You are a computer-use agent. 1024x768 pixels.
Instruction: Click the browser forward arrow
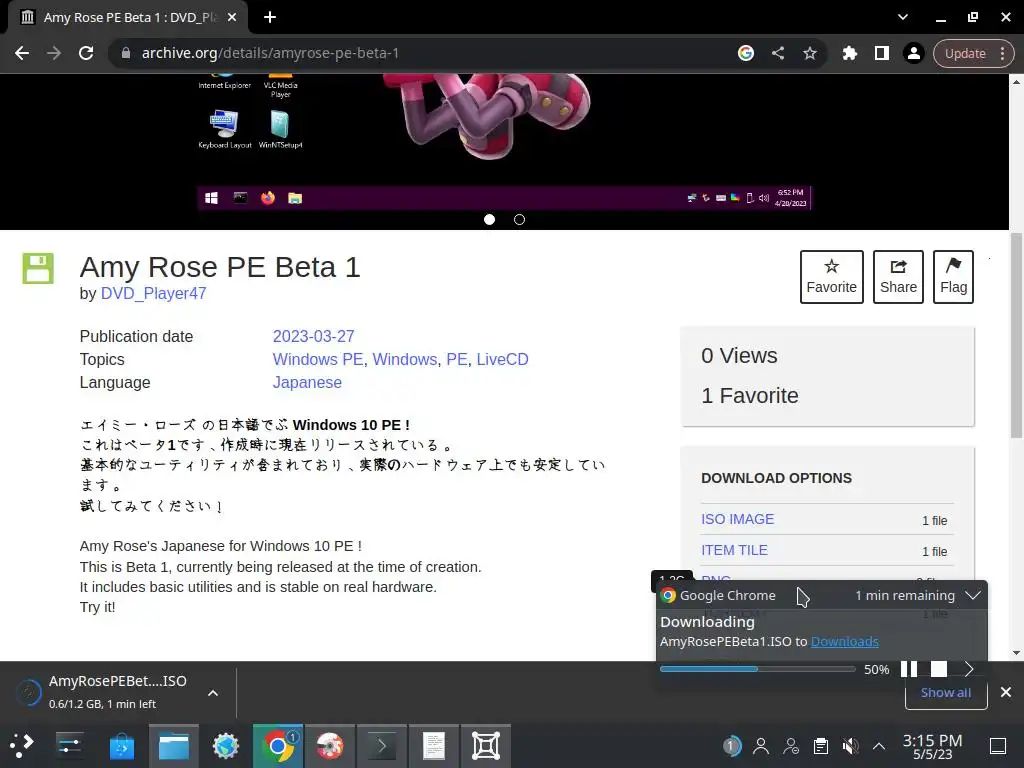(54, 53)
